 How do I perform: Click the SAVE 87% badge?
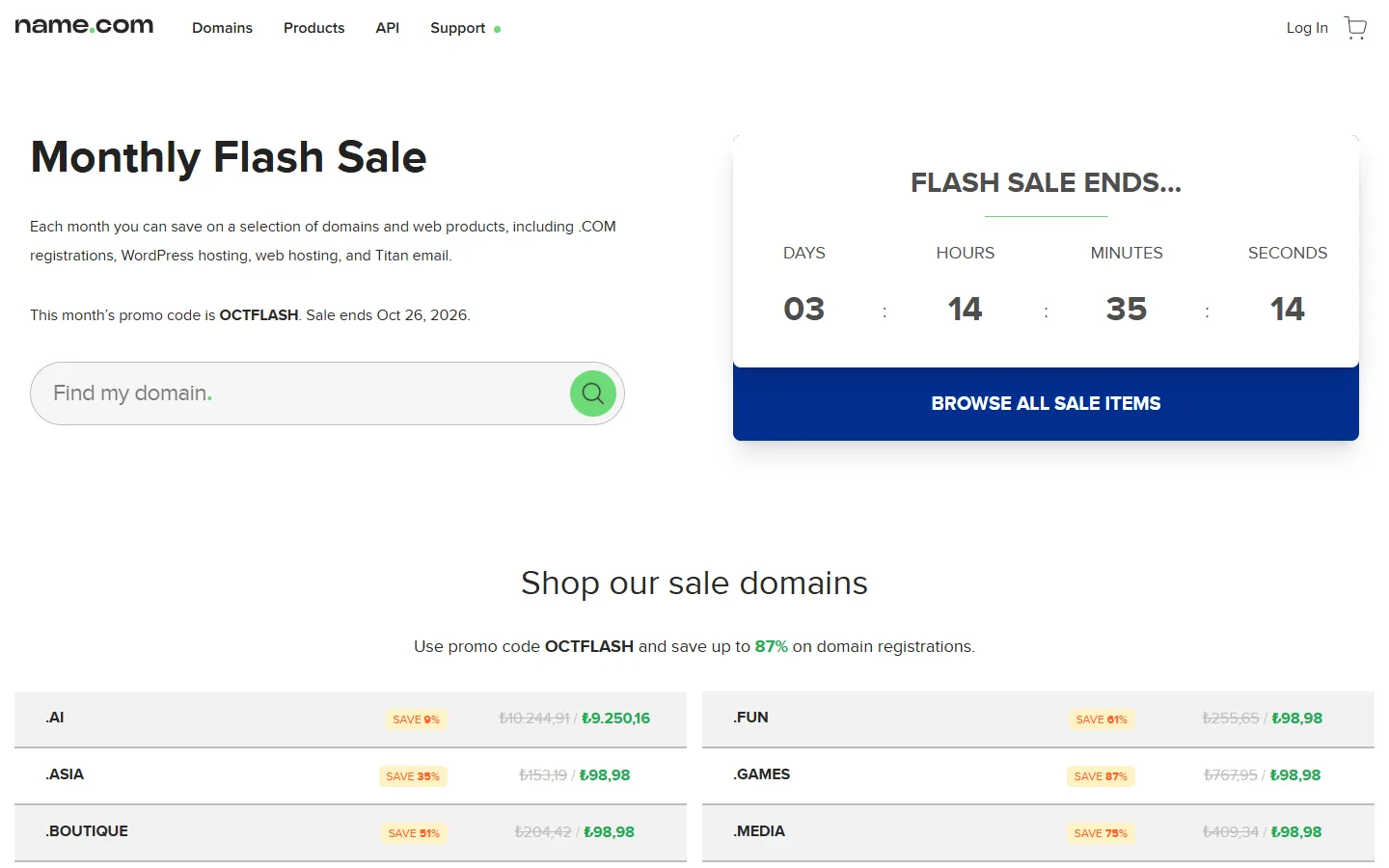1101,776
